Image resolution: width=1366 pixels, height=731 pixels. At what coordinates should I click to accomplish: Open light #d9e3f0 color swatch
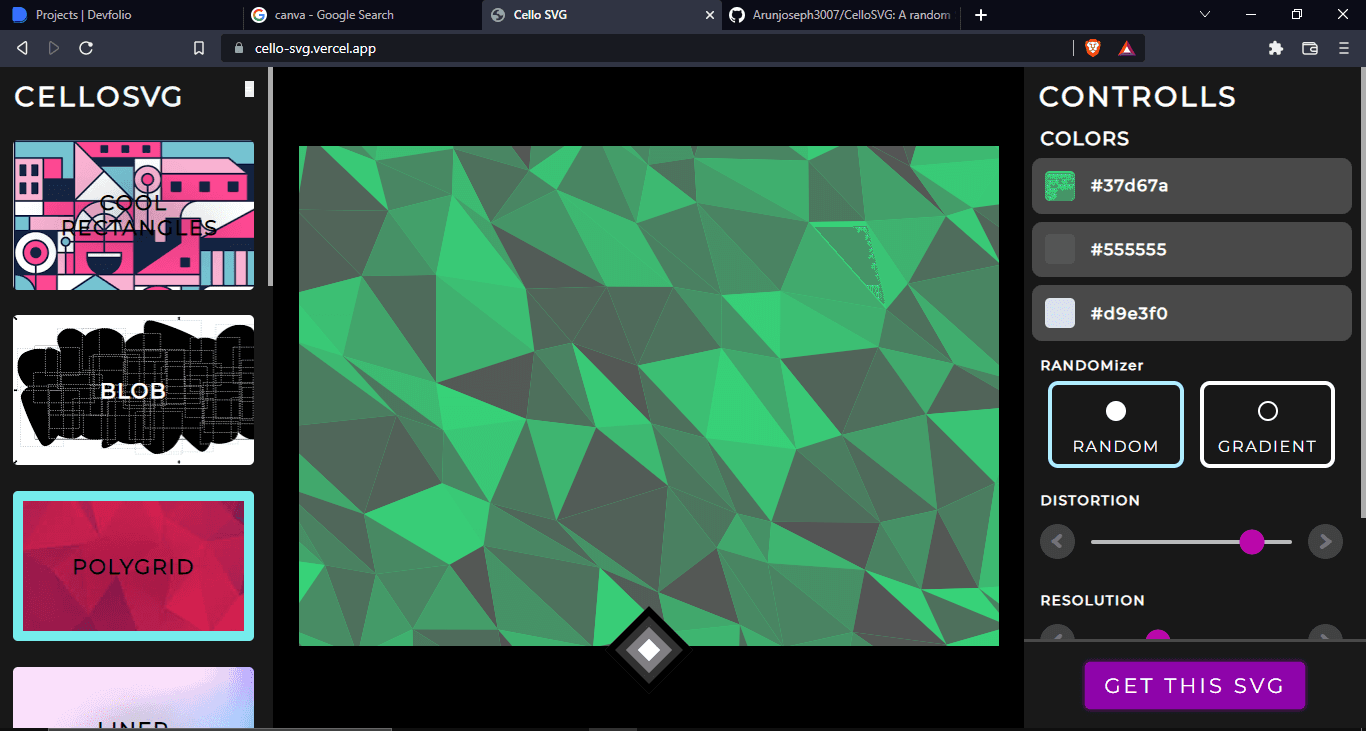point(1060,313)
